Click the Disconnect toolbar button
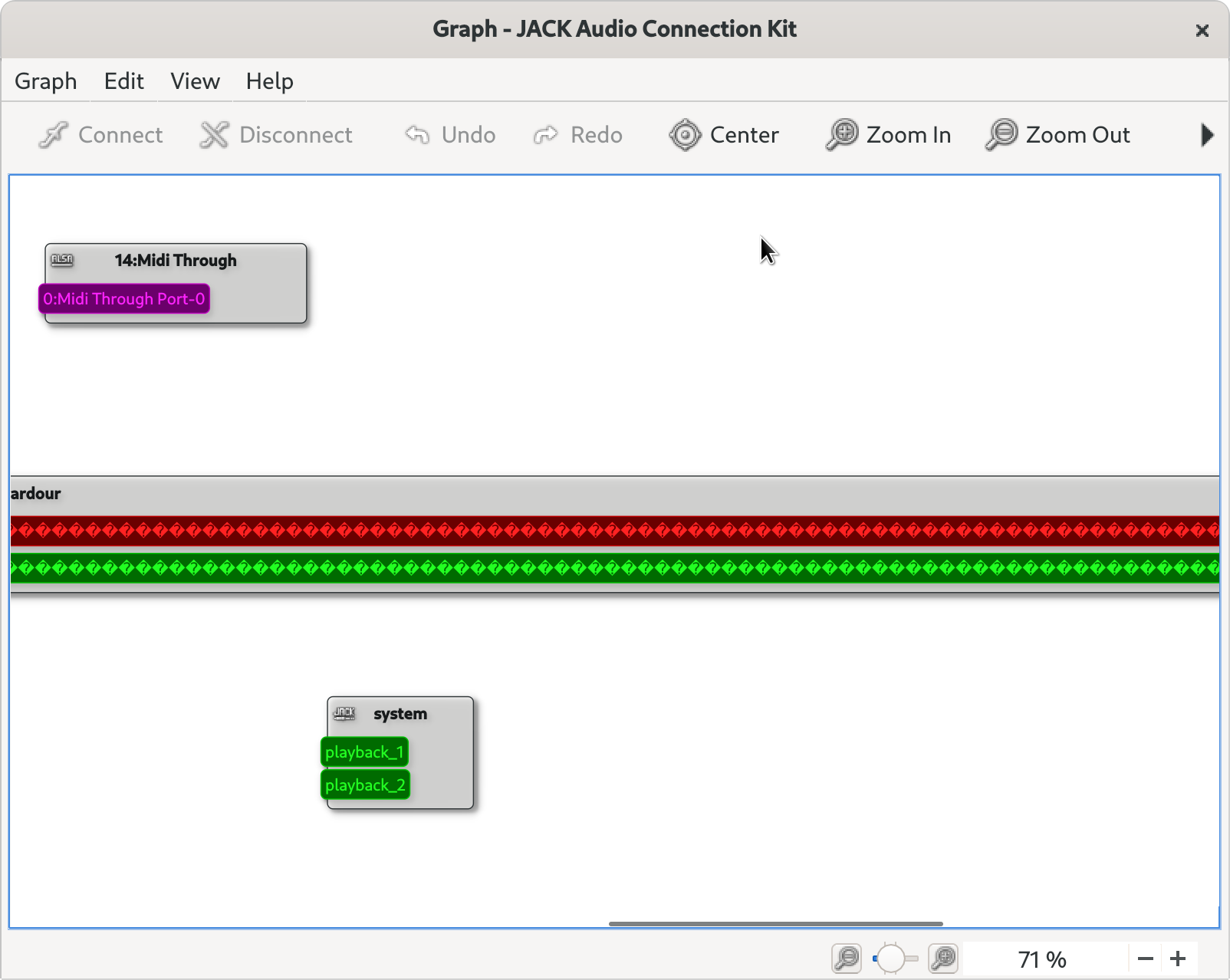 [276, 135]
